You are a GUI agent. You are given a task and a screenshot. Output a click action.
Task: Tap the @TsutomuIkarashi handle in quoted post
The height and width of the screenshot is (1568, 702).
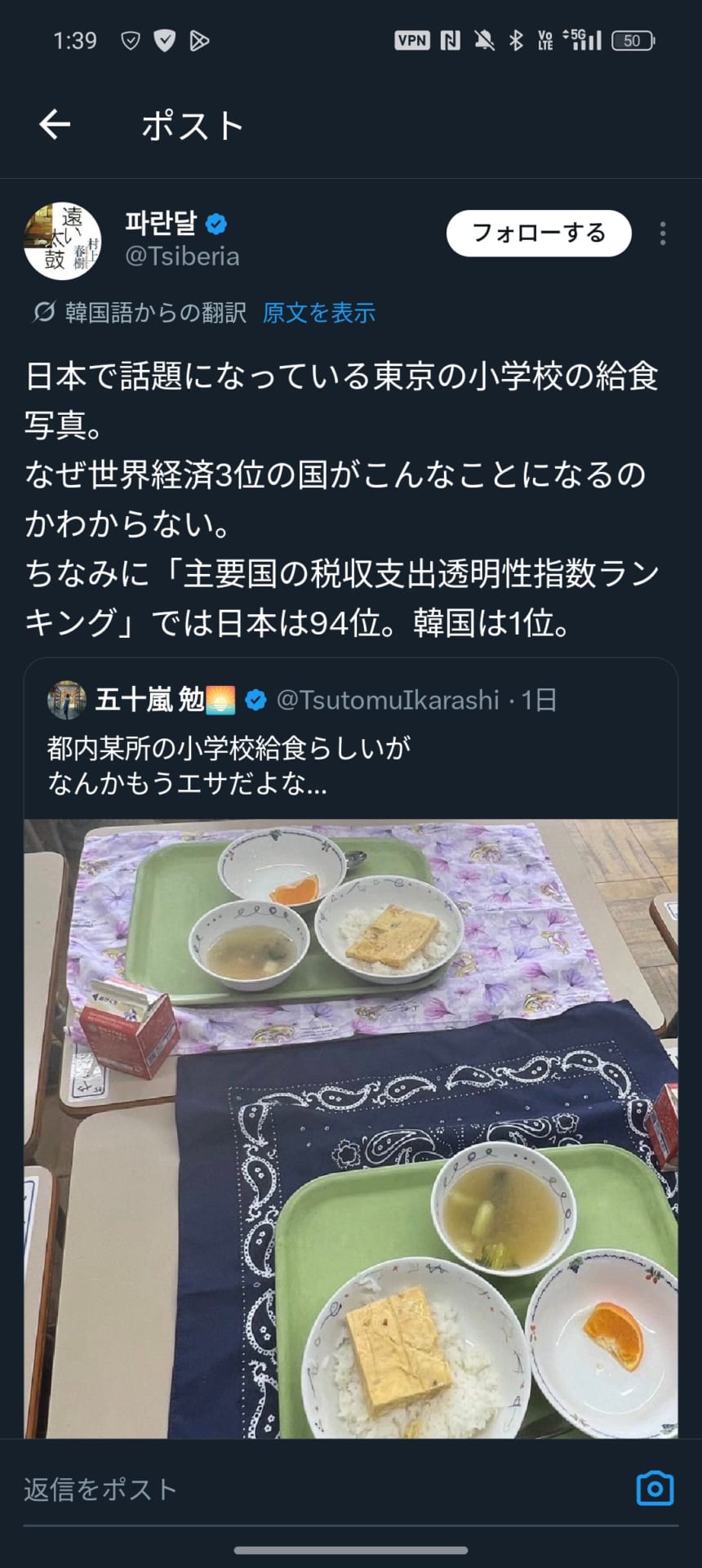tap(388, 700)
